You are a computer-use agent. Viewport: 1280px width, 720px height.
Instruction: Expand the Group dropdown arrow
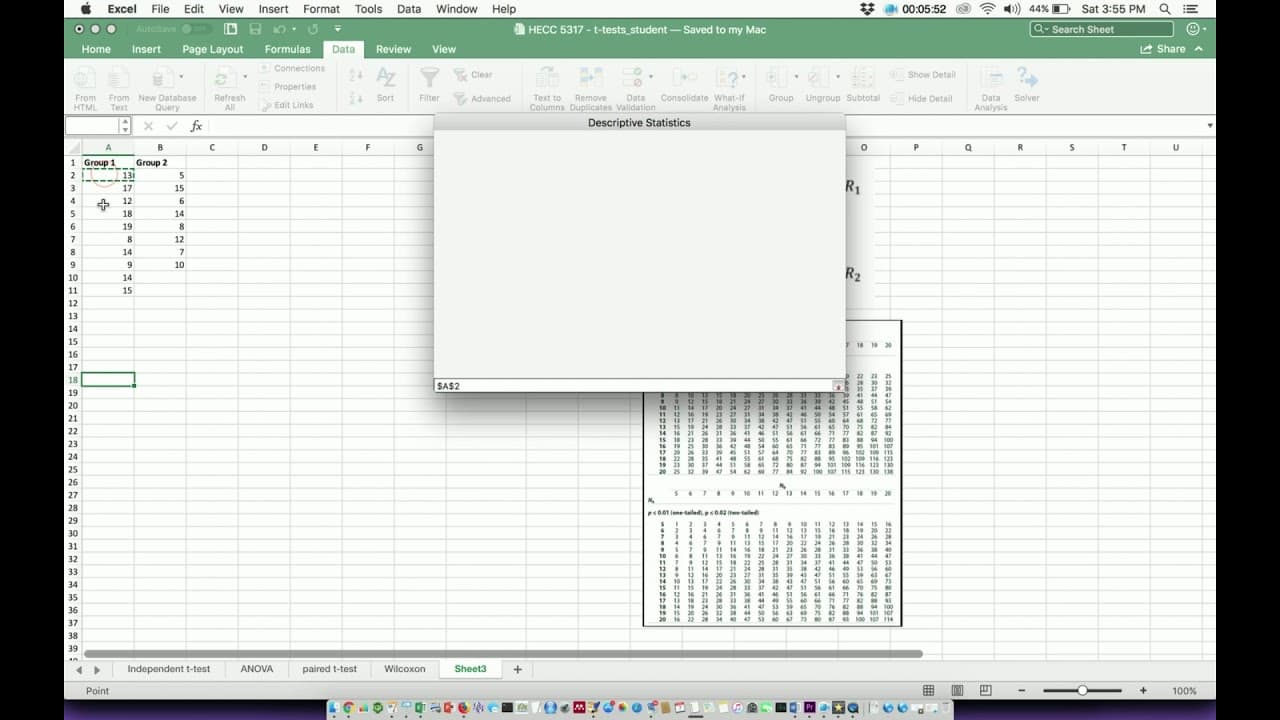point(796,77)
